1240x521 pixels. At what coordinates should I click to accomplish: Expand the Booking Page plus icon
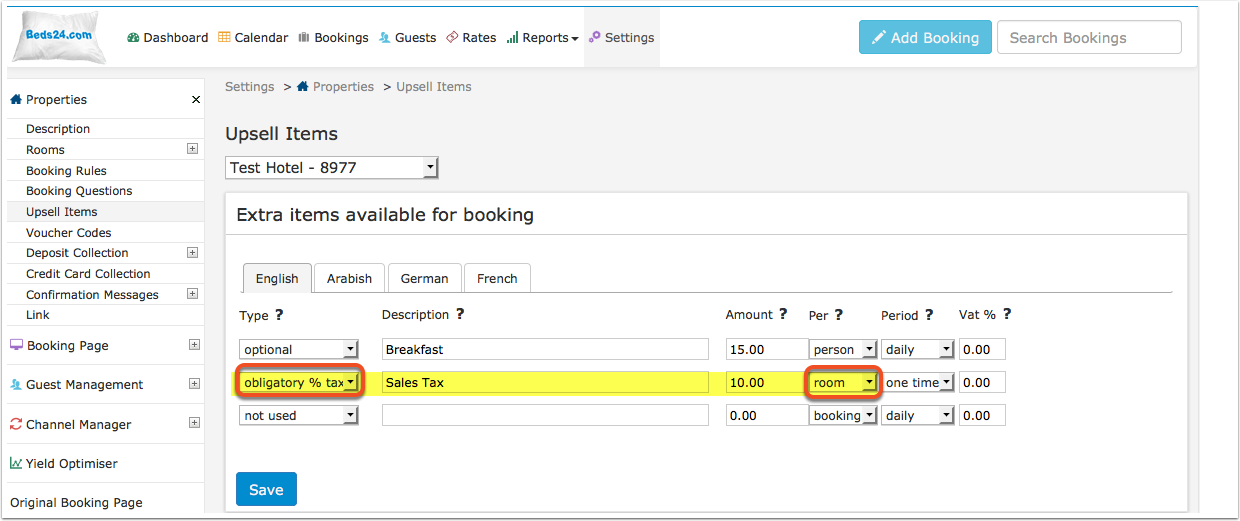[194, 345]
